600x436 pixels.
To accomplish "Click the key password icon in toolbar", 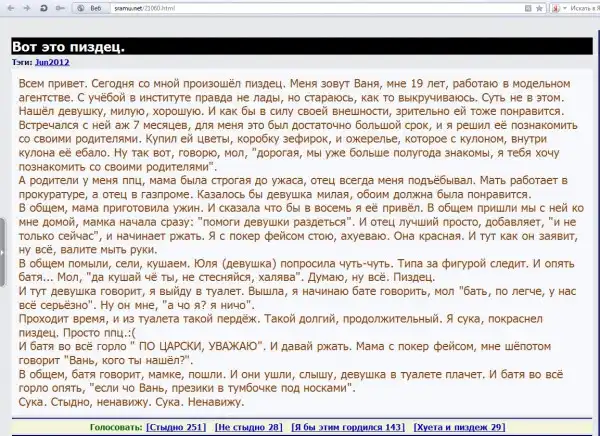I will (60, 8).
